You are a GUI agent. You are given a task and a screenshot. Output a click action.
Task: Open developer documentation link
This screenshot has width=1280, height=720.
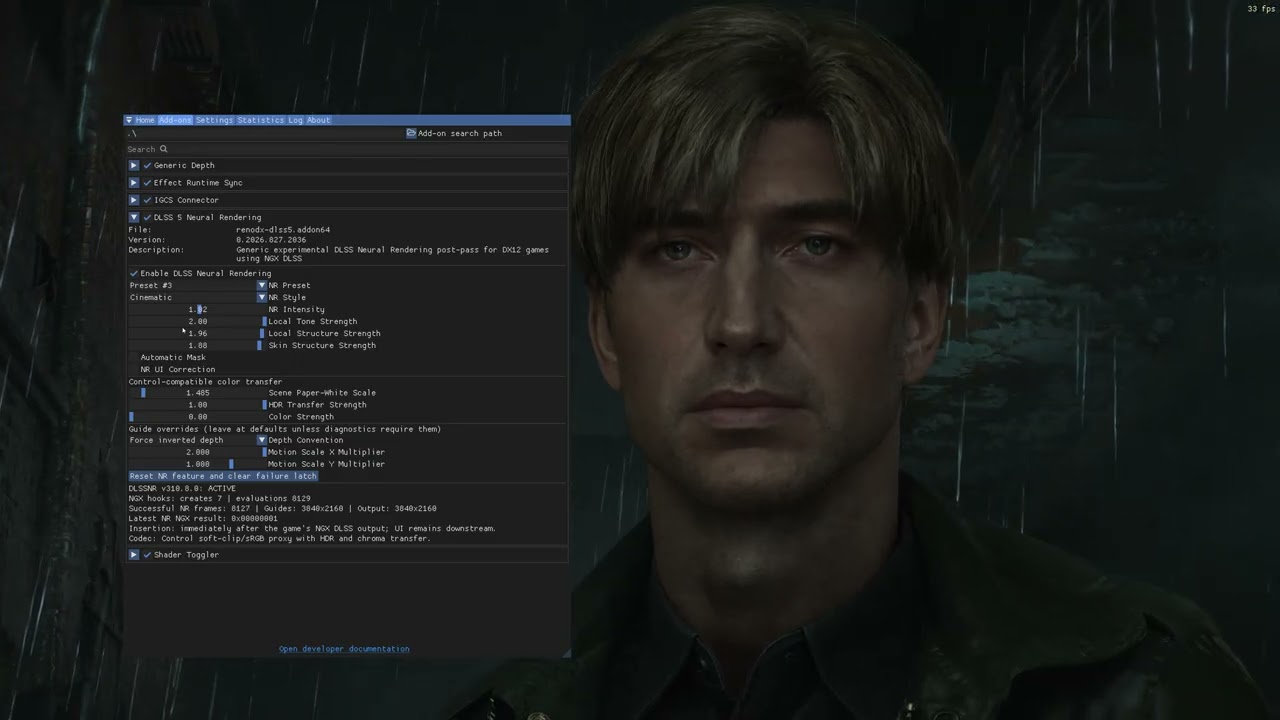(344, 649)
